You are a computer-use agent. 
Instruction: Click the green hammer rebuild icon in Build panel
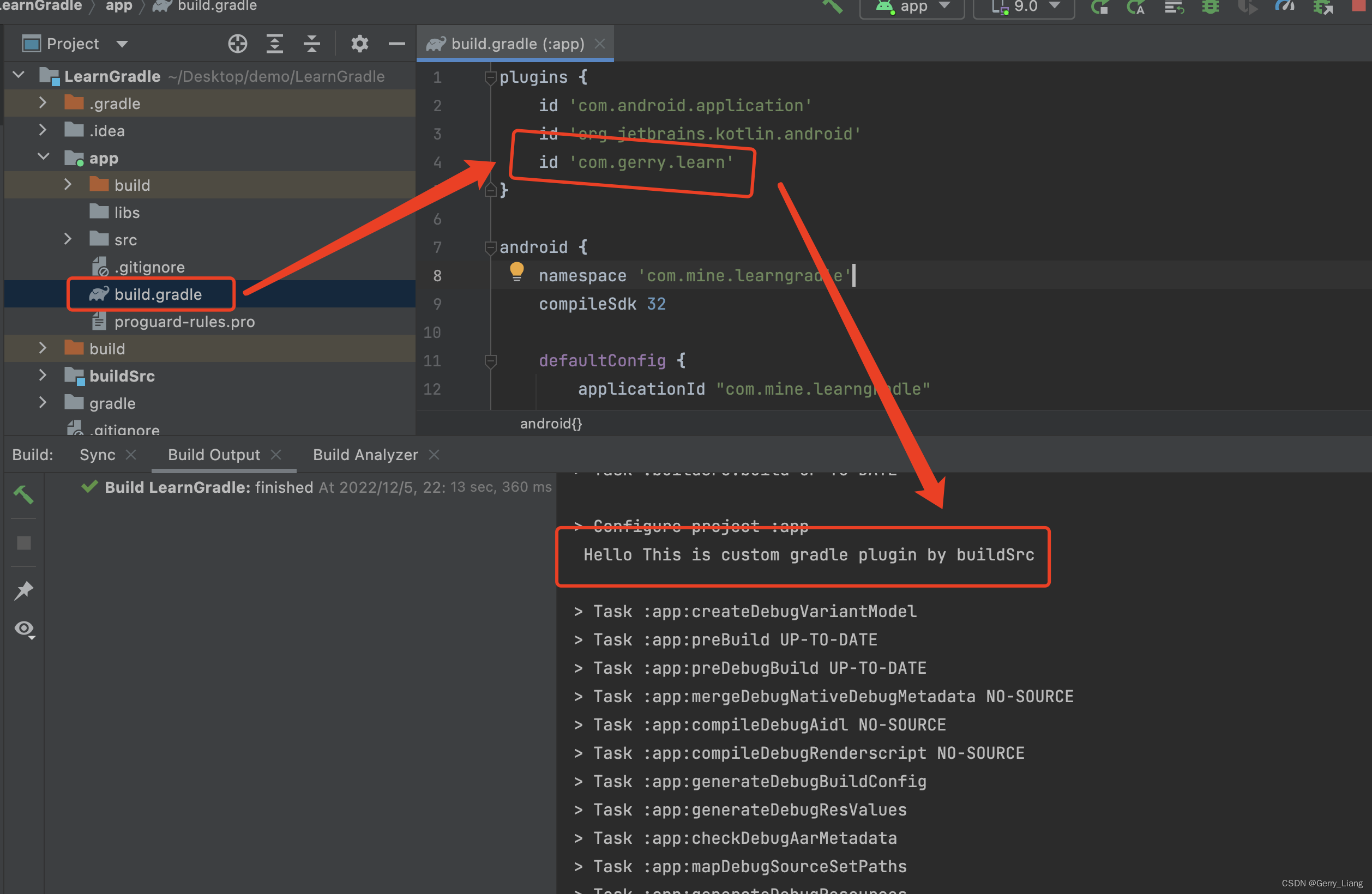coord(23,494)
